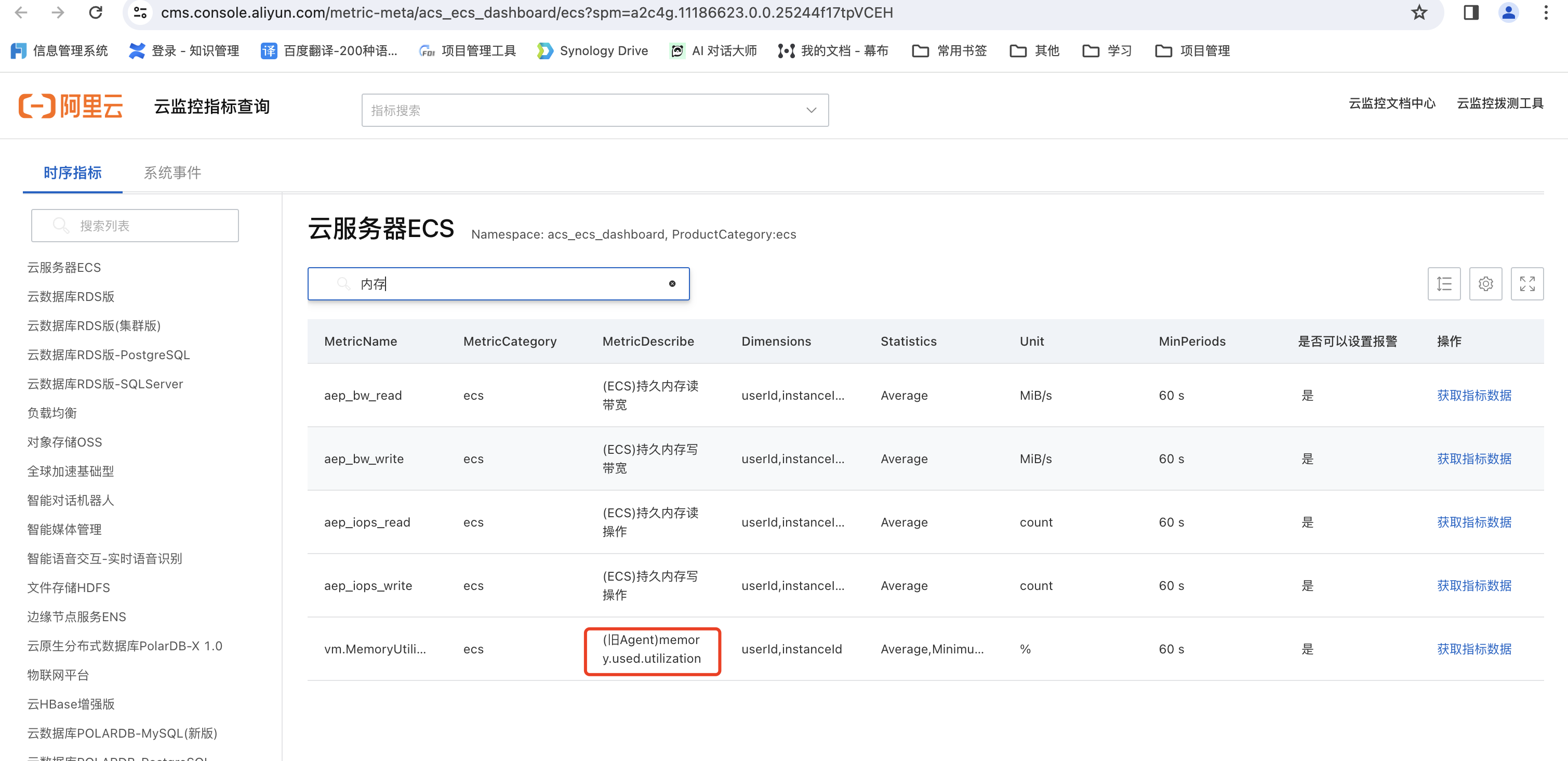
Task: Select 云数据库RDS版(集群版) in sidebar
Action: pyautogui.click(x=94, y=326)
